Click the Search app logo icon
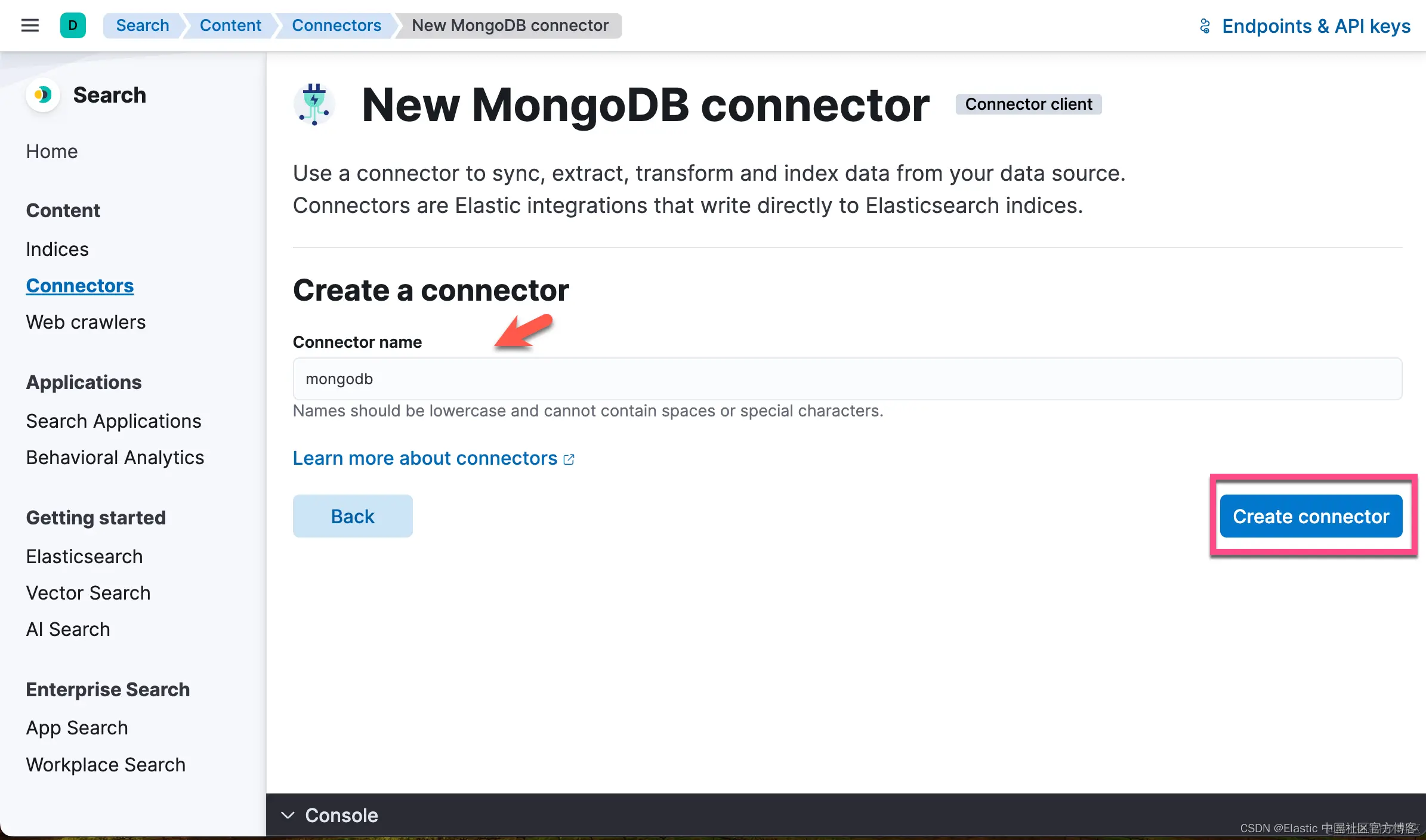This screenshot has height=840, width=1426. click(x=43, y=95)
